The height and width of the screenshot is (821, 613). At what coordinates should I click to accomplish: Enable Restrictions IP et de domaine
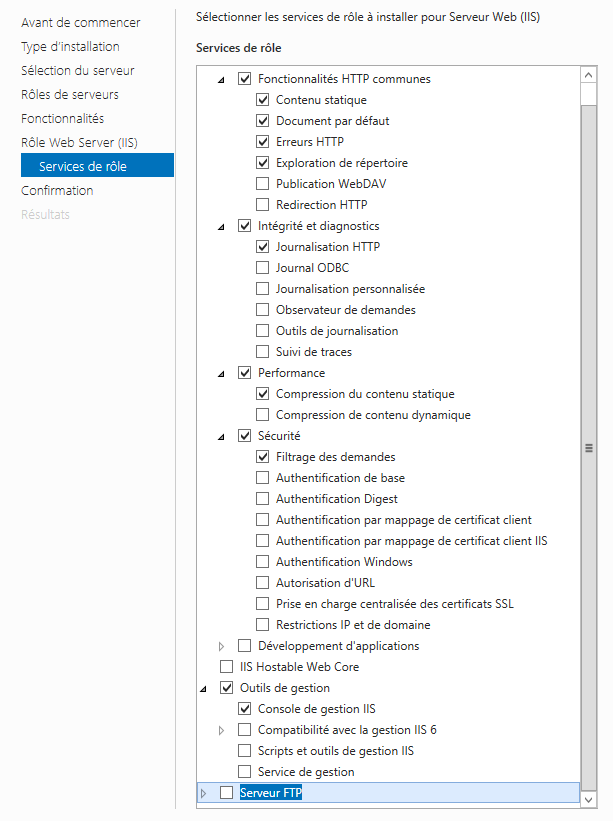(263, 625)
